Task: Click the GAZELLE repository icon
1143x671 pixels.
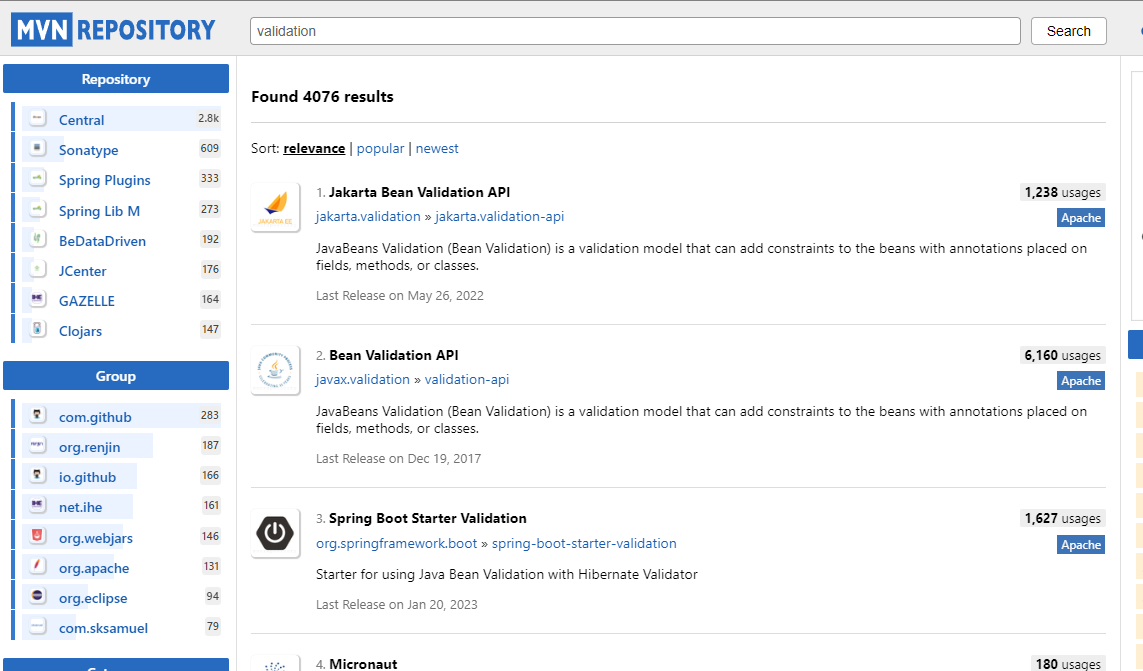Action: coord(38,298)
